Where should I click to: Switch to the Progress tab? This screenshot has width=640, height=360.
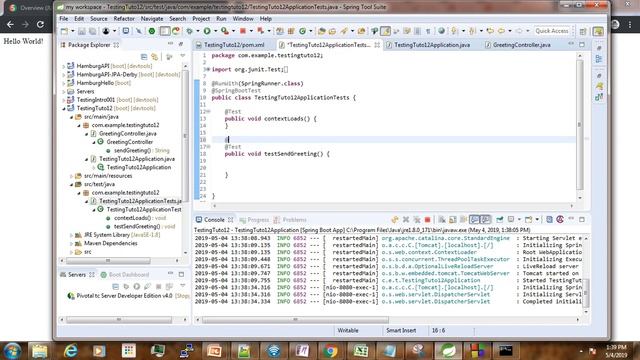point(254,220)
